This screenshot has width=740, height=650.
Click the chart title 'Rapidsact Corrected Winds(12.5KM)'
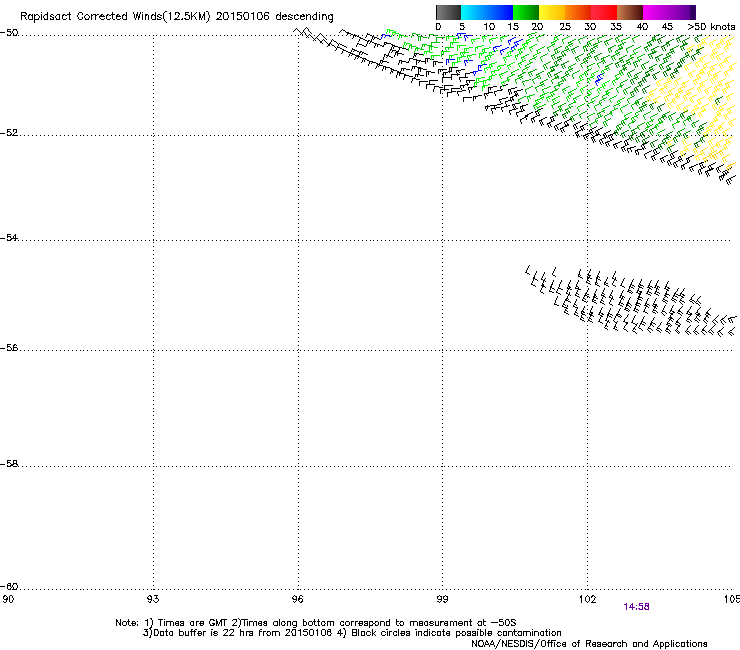coord(115,17)
